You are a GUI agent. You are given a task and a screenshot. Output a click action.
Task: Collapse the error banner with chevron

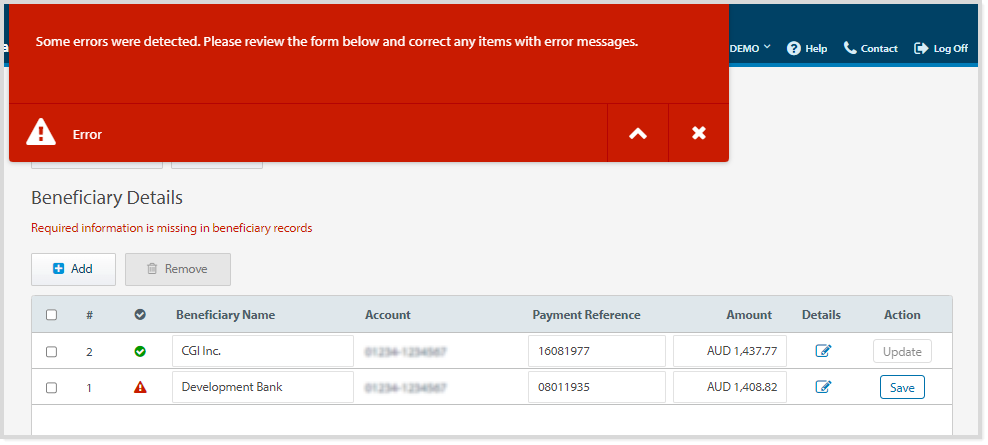pos(637,133)
